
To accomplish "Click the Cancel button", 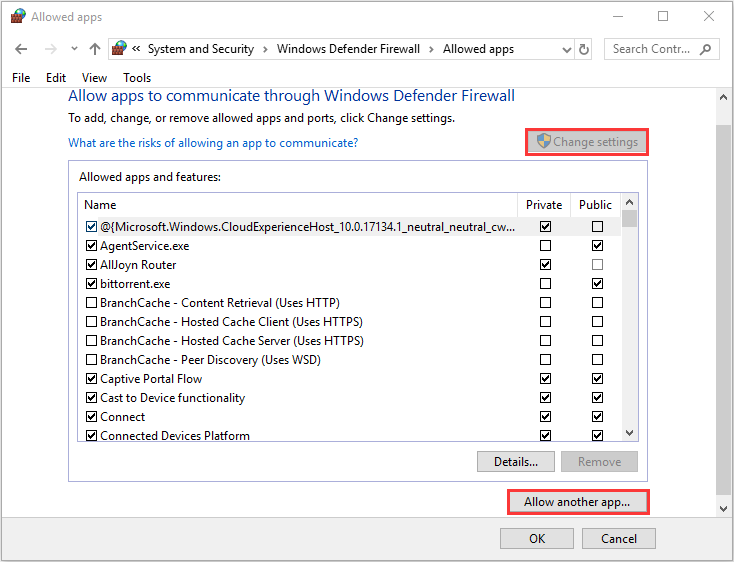I will click(x=618, y=539).
